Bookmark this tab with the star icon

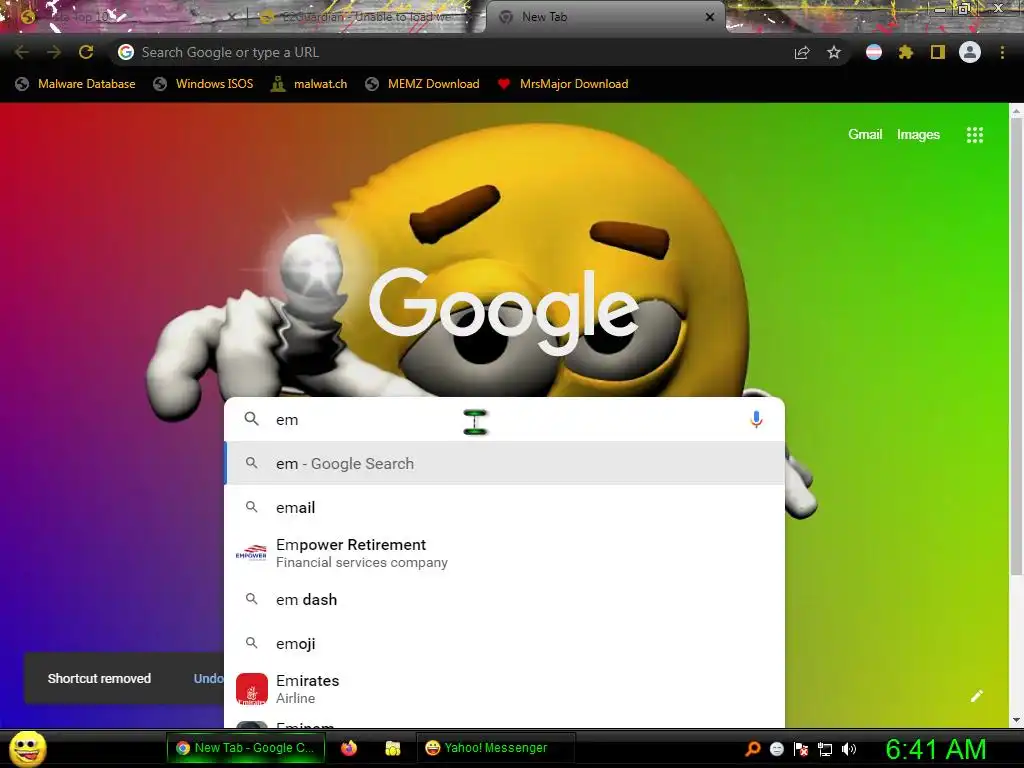coord(834,52)
